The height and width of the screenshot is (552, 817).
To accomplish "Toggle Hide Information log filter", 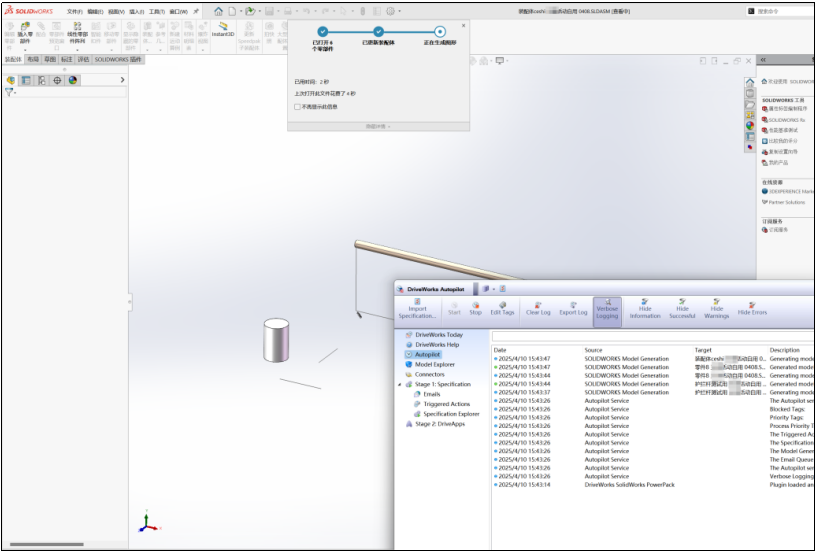I will (645, 308).
